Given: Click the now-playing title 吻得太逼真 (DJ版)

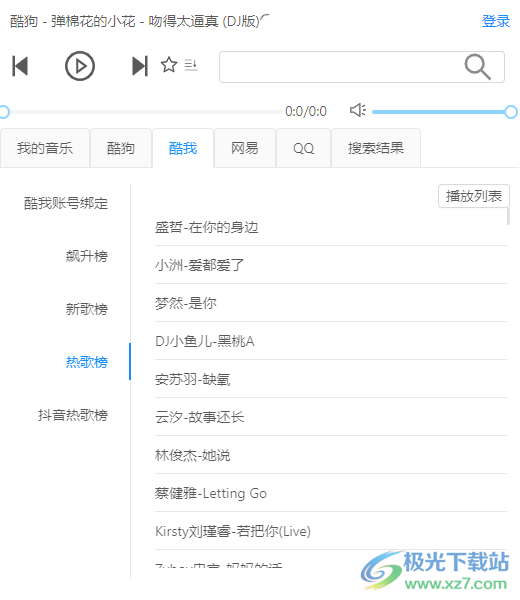Looking at the screenshot, I should [x=204, y=21].
